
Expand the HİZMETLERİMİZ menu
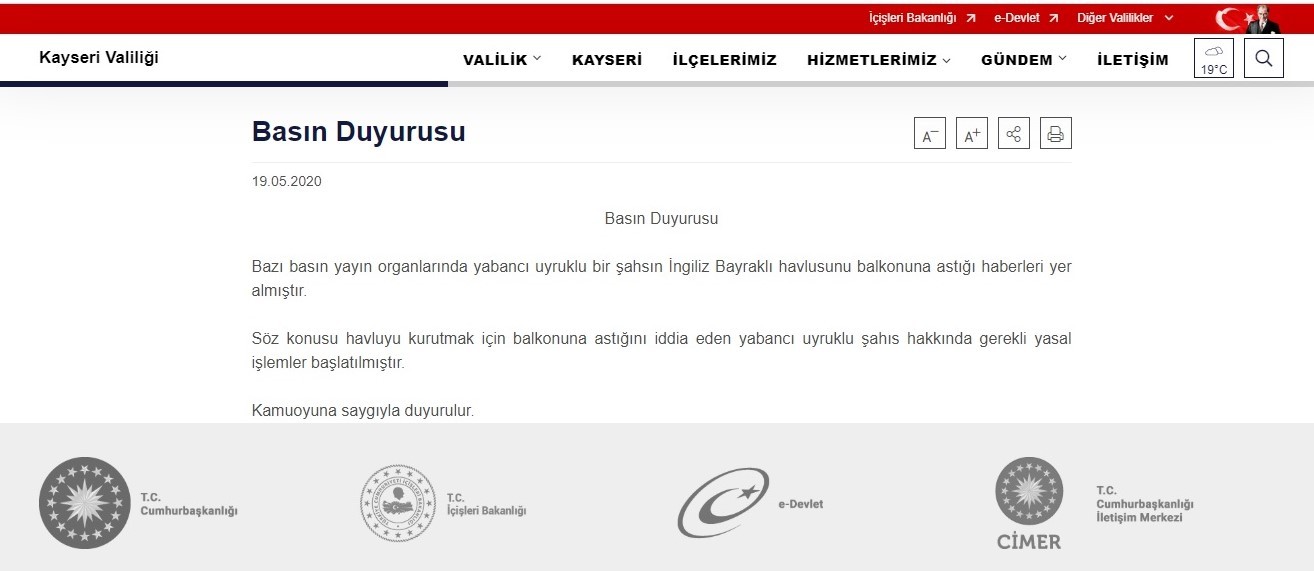(x=879, y=59)
